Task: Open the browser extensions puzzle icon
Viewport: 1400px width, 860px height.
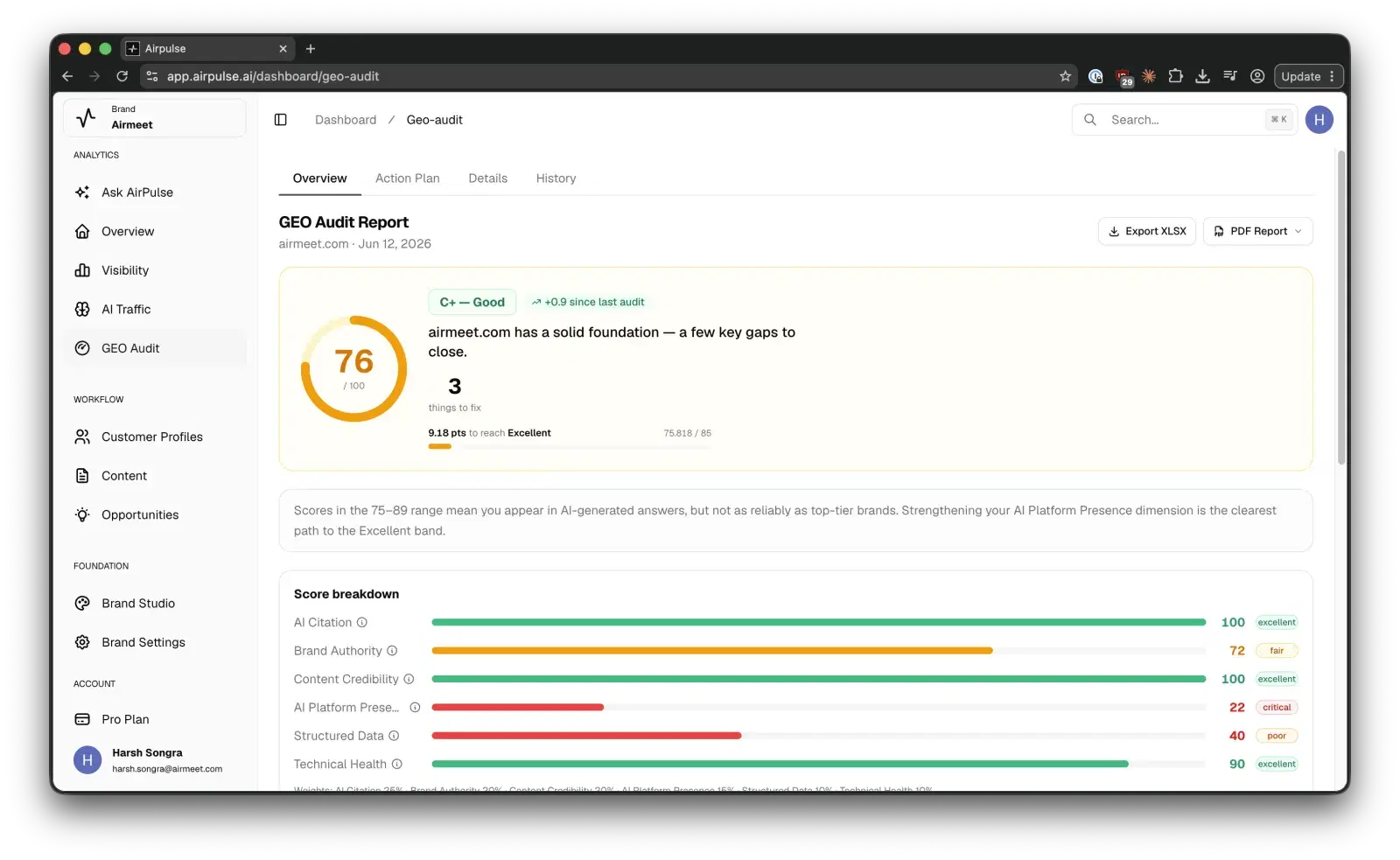Action: [x=1176, y=76]
